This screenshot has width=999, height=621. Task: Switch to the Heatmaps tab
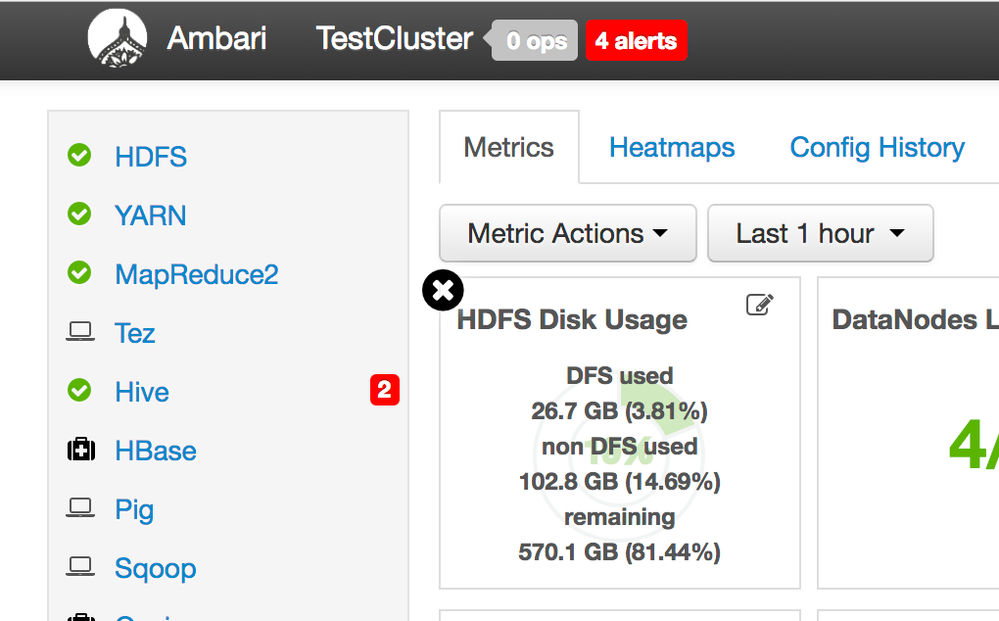[671, 147]
